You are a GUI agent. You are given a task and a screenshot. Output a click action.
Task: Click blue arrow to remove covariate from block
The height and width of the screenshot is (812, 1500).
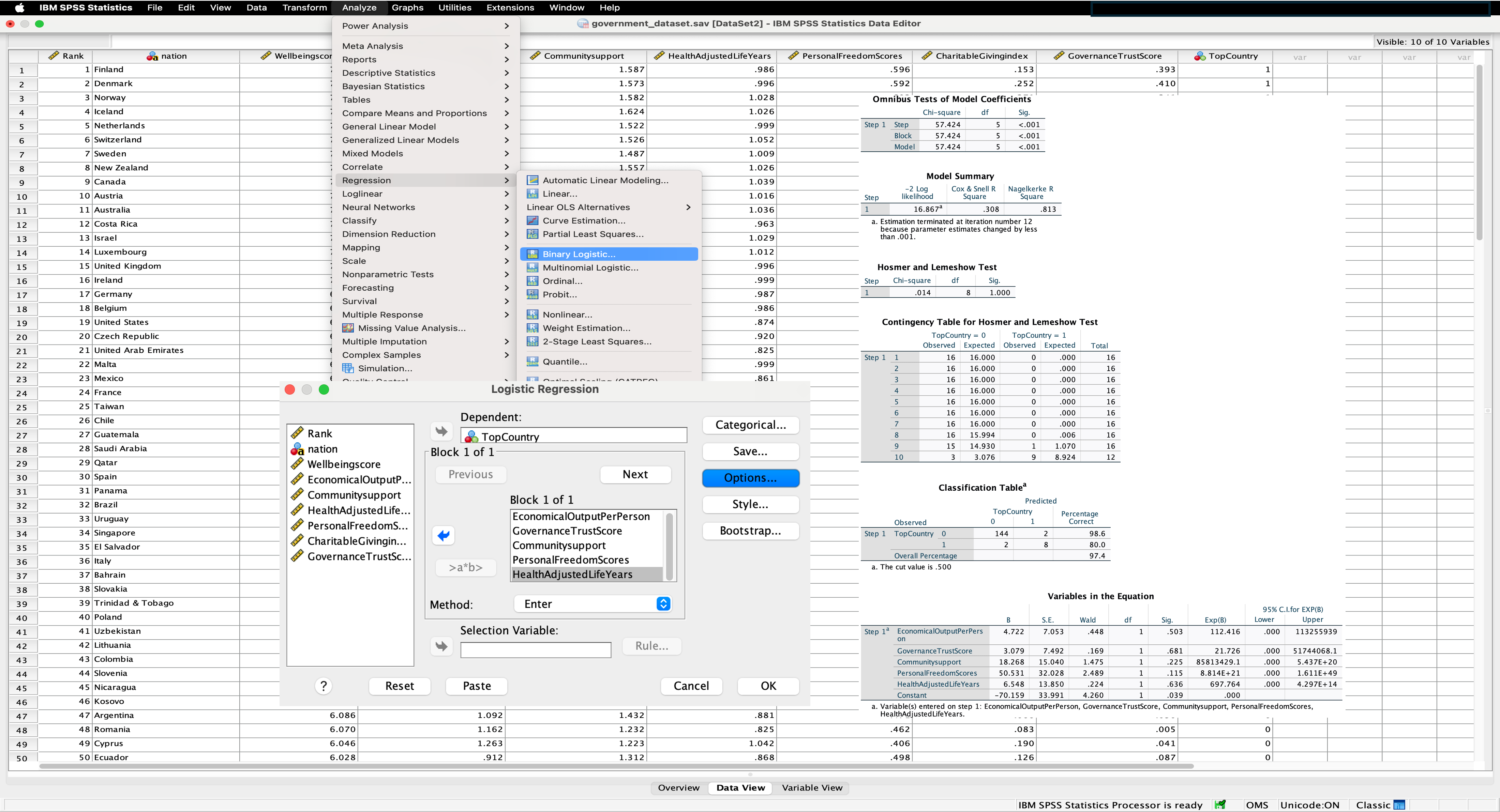tap(444, 536)
